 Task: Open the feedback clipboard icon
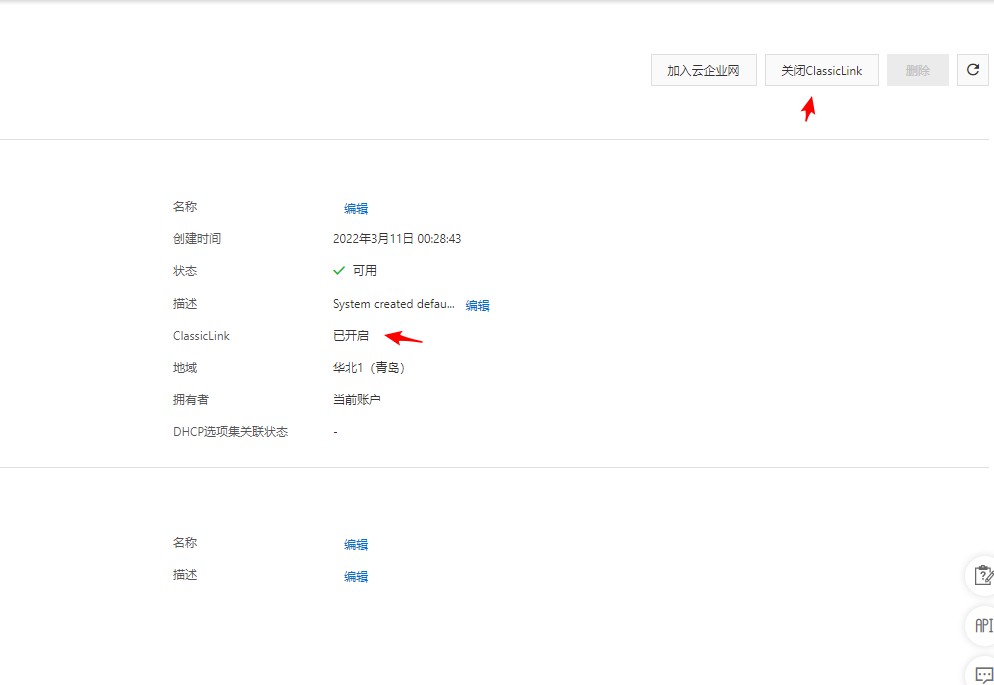point(982,575)
